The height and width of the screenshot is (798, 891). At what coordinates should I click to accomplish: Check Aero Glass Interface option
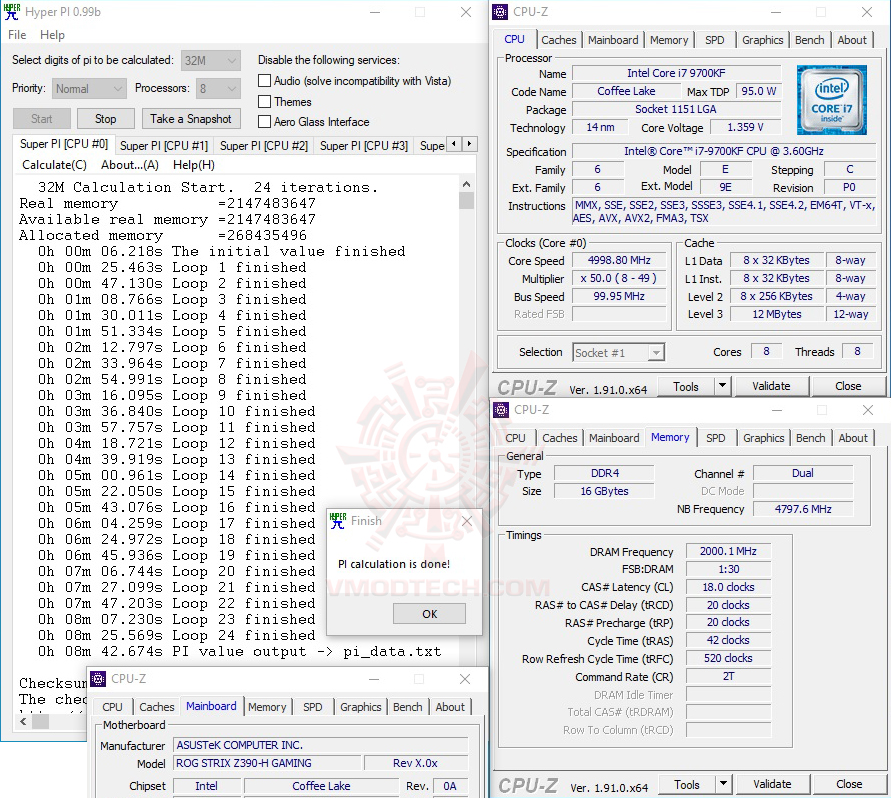264,122
